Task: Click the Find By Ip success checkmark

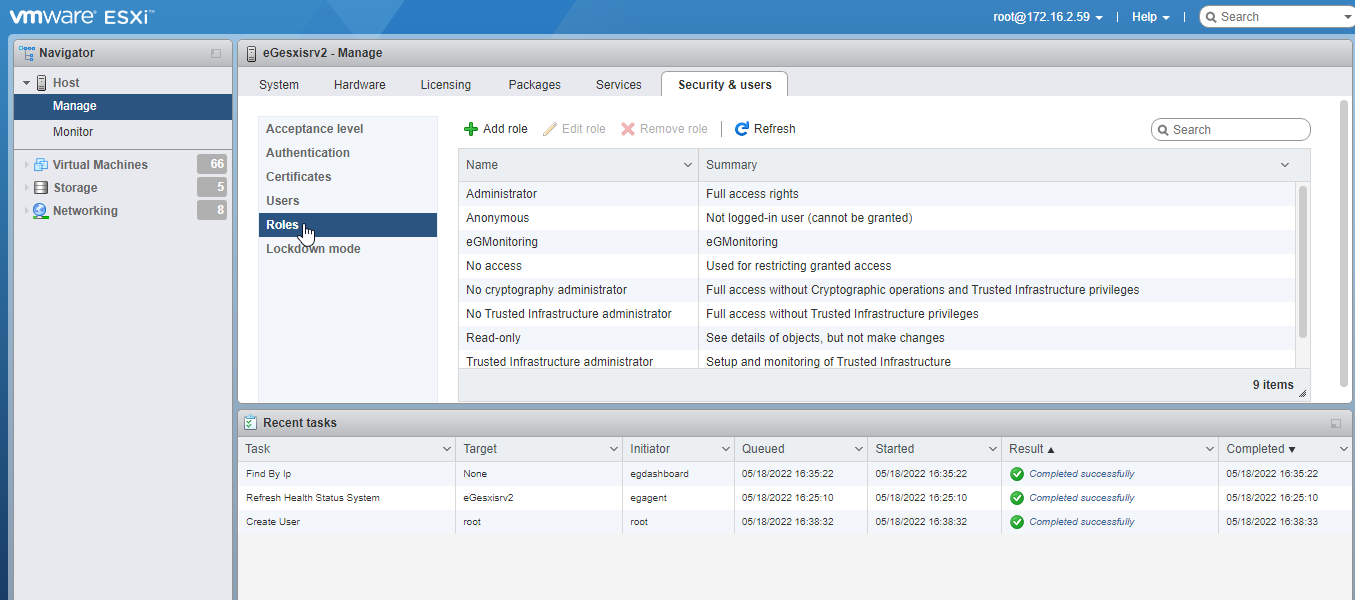Action: tap(1017, 474)
